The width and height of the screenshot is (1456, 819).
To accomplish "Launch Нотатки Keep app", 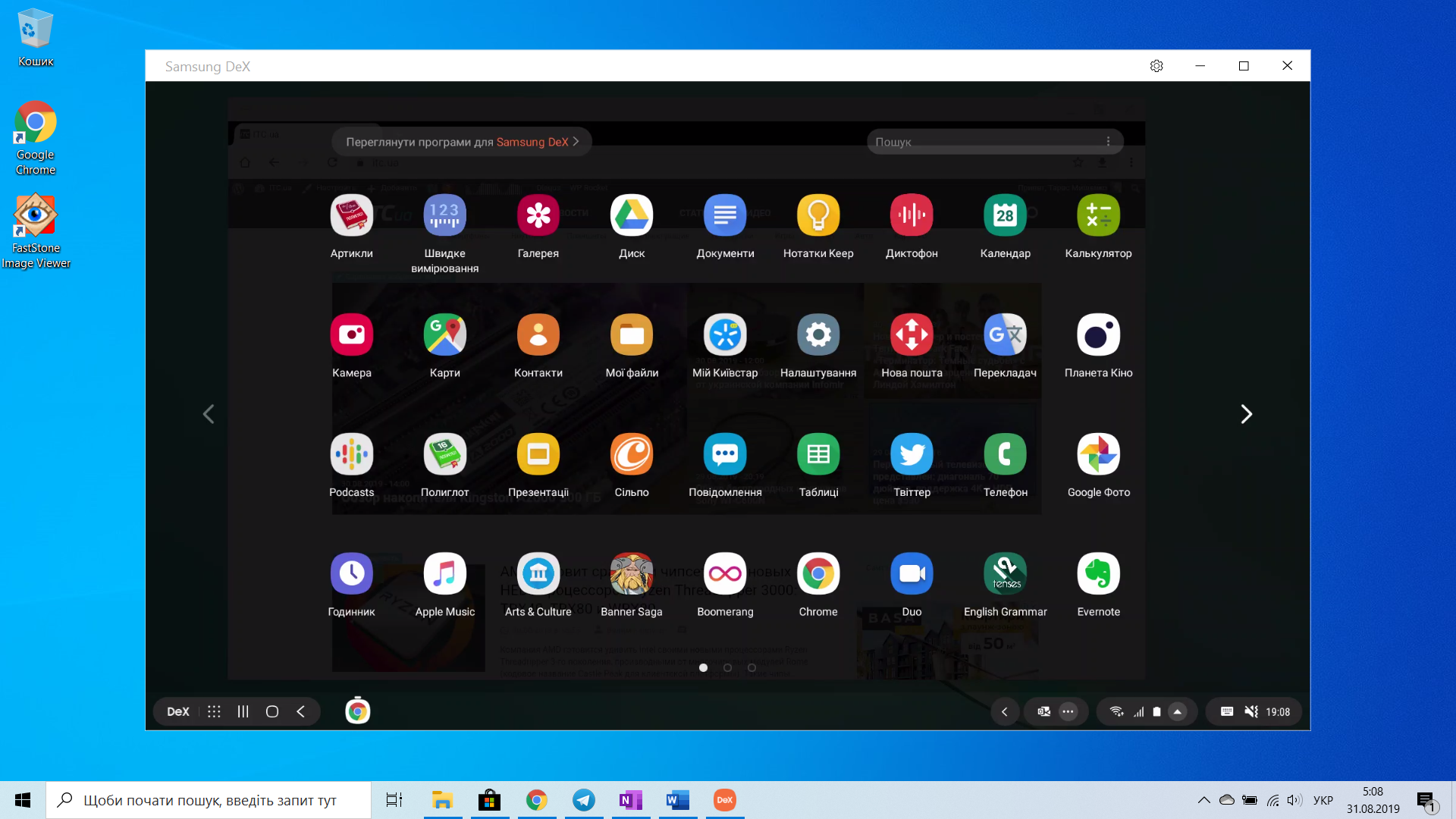I will pos(818,215).
